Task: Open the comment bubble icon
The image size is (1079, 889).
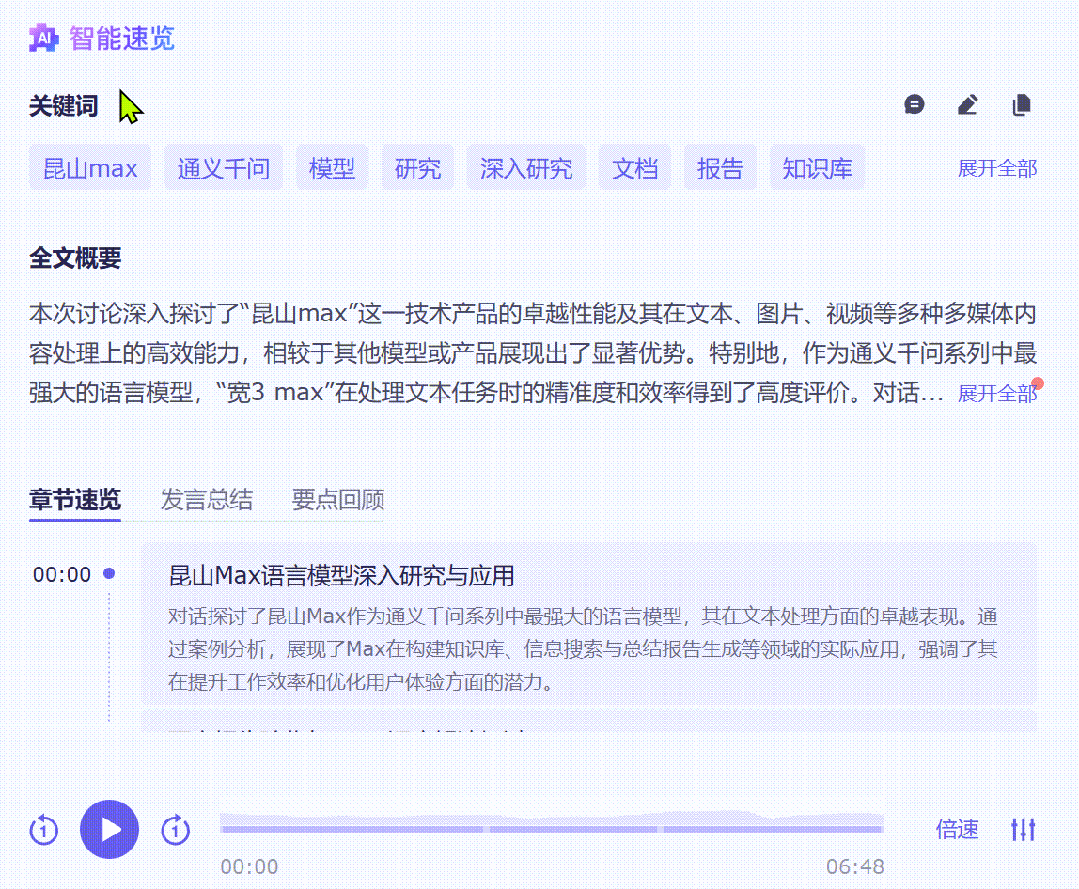Action: coord(913,104)
